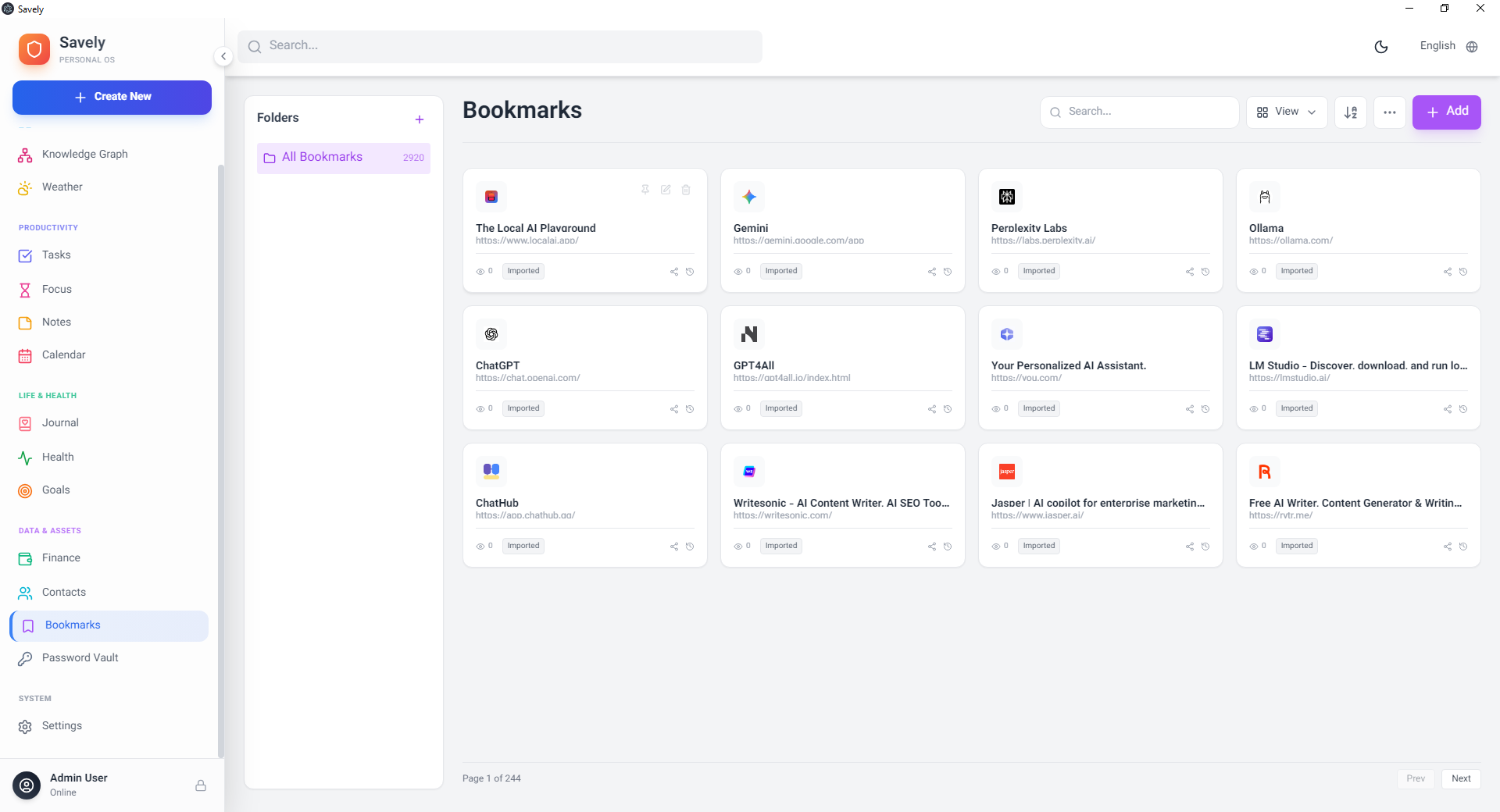Collapse the sidebar with the arrow toggle

coord(223,56)
